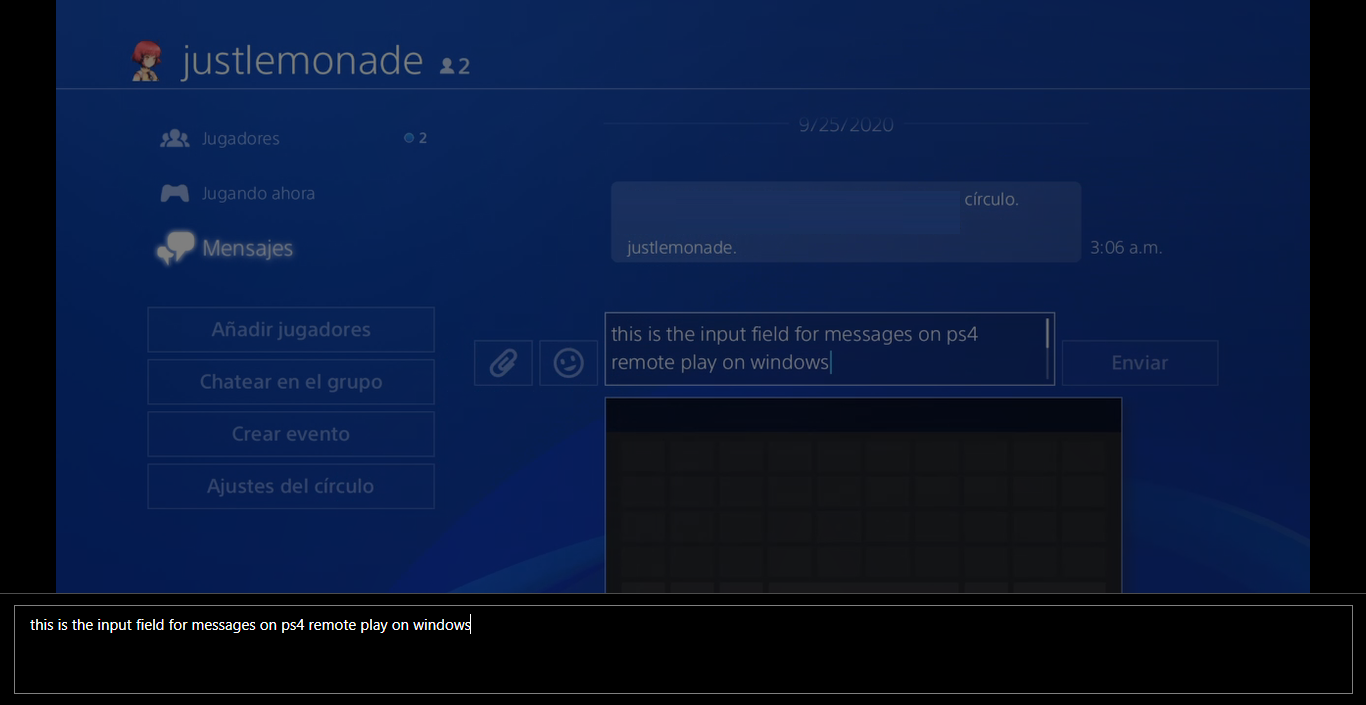
Task: Focus the PS4 message input field
Action: click(830, 349)
